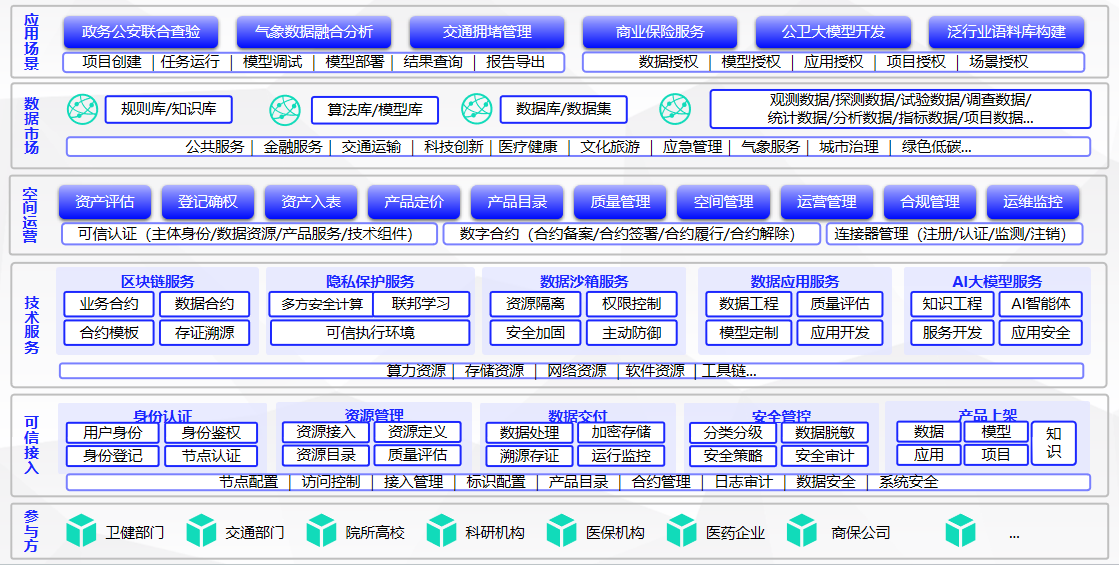
Task: Click the 节点认证 box
Action: pos(211,456)
